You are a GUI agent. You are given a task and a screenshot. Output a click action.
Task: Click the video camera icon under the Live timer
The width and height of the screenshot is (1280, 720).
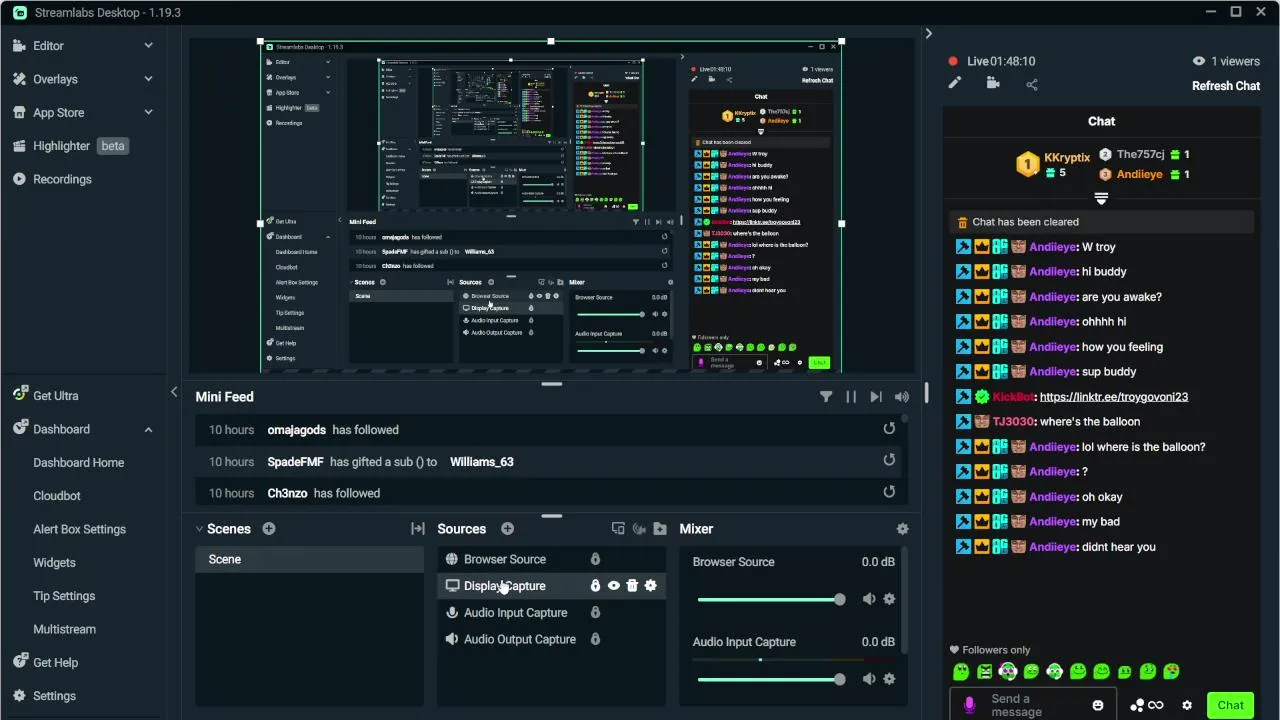(993, 83)
